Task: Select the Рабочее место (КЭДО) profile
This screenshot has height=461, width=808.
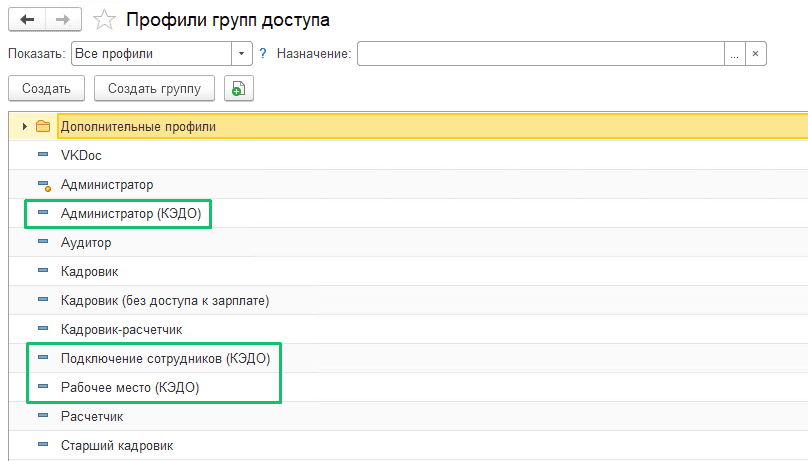Action: tap(130, 387)
